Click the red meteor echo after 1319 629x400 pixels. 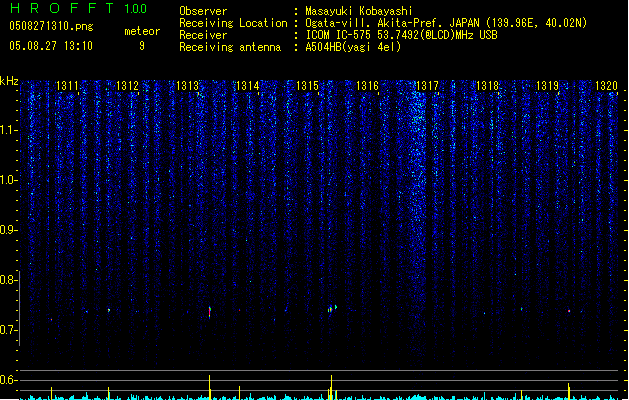coord(569,311)
